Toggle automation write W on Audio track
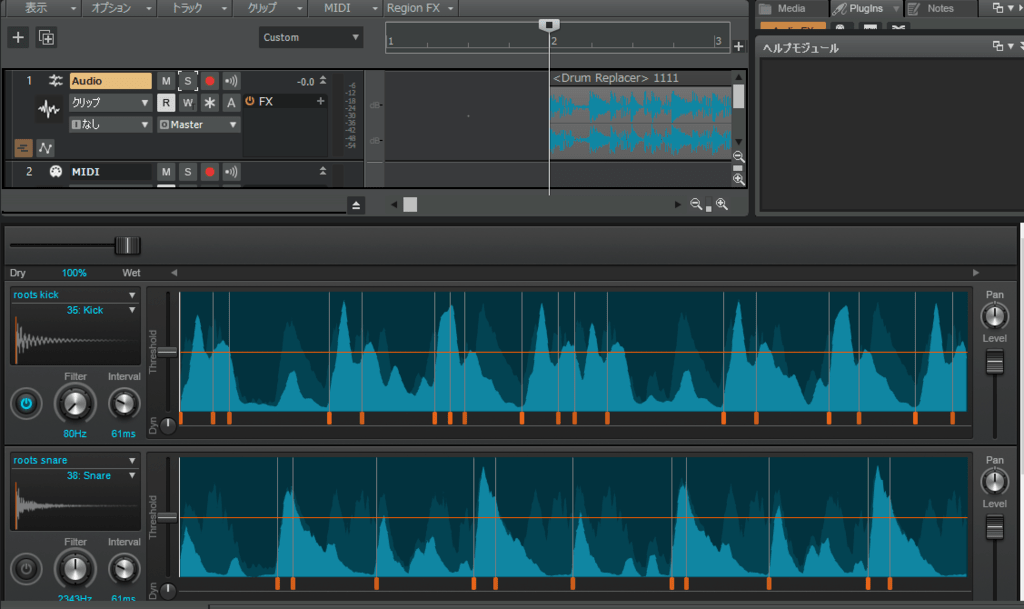Image resolution: width=1024 pixels, height=609 pixels. coord(187,102)
